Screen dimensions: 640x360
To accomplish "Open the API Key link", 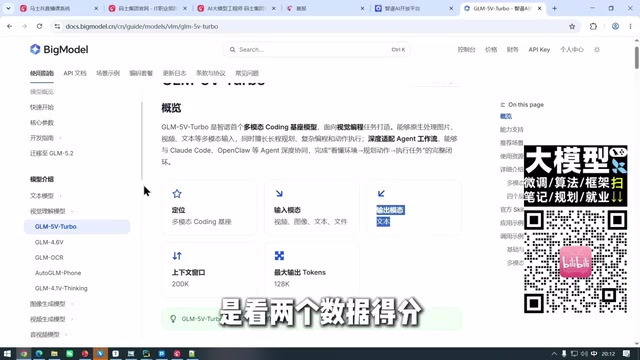I will pyautogui.click(x=539, y=49).
